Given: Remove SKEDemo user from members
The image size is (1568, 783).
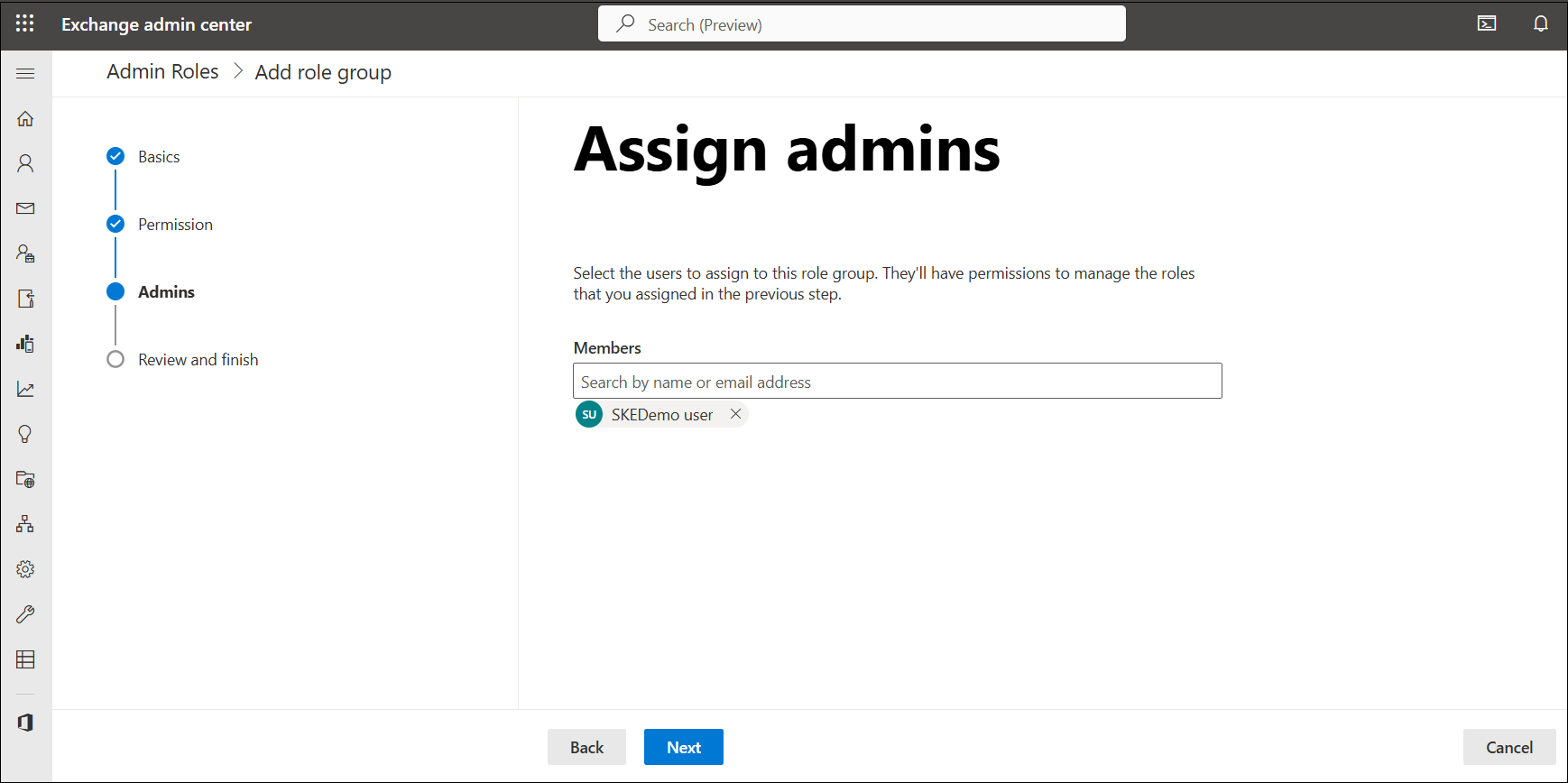Looking at the screenshot, I should [735, 414].
